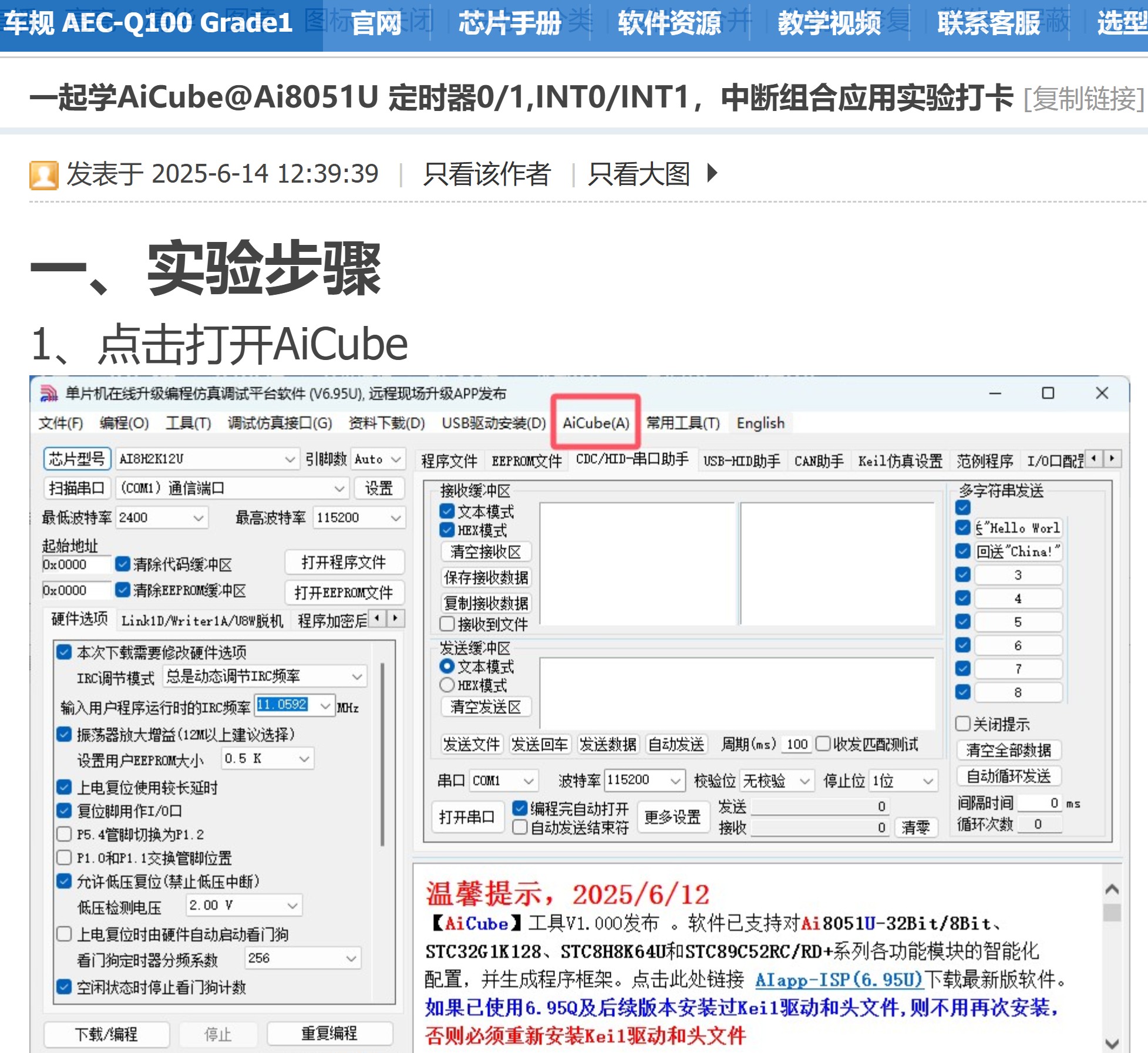This screenshot has height=1053, width=1148.
Task: Toggle 文本模式 checkbox in 接收缓冲区
Action: point(447,511)
